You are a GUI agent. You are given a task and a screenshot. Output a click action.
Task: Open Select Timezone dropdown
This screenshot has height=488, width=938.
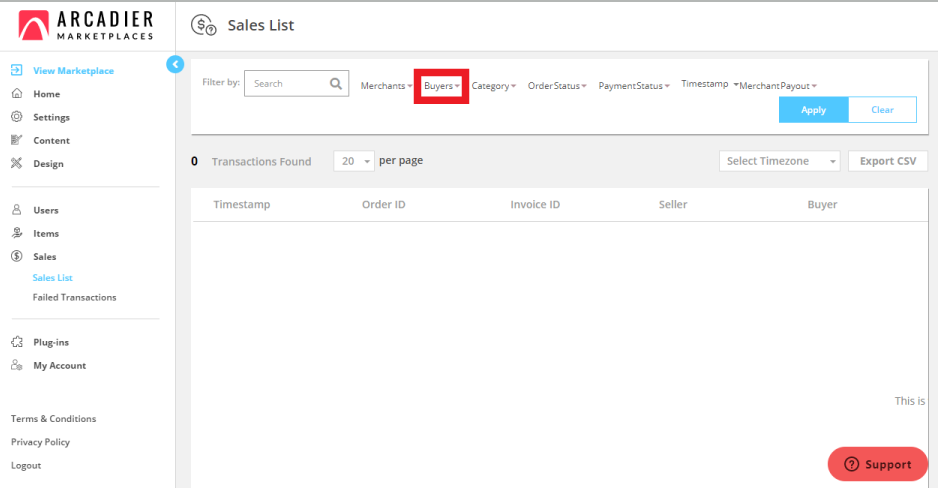pyautogui.click(x=779, y=161)
